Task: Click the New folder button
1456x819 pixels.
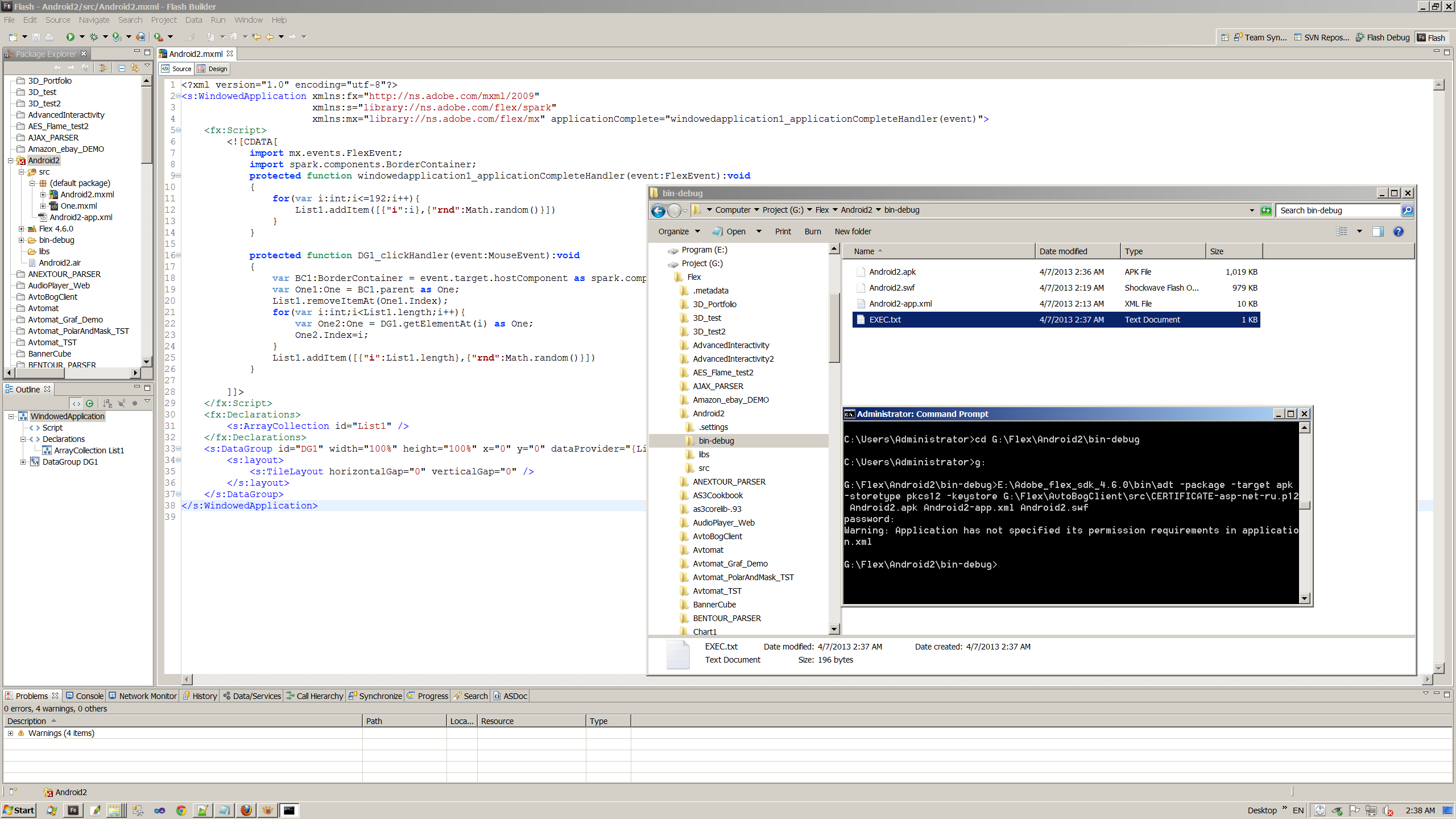Action: [x=852, y=231]
